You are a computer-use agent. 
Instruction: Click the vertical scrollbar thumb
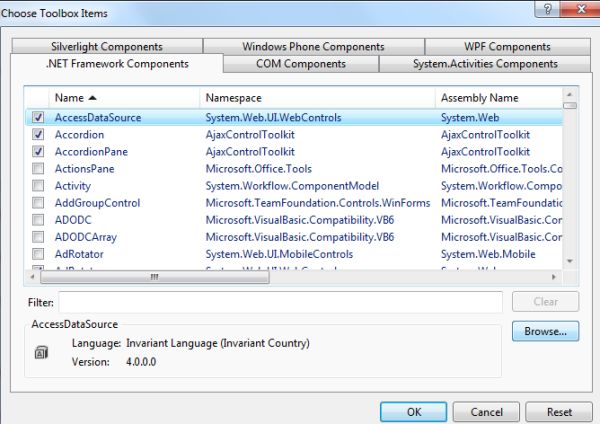[570, 105]
